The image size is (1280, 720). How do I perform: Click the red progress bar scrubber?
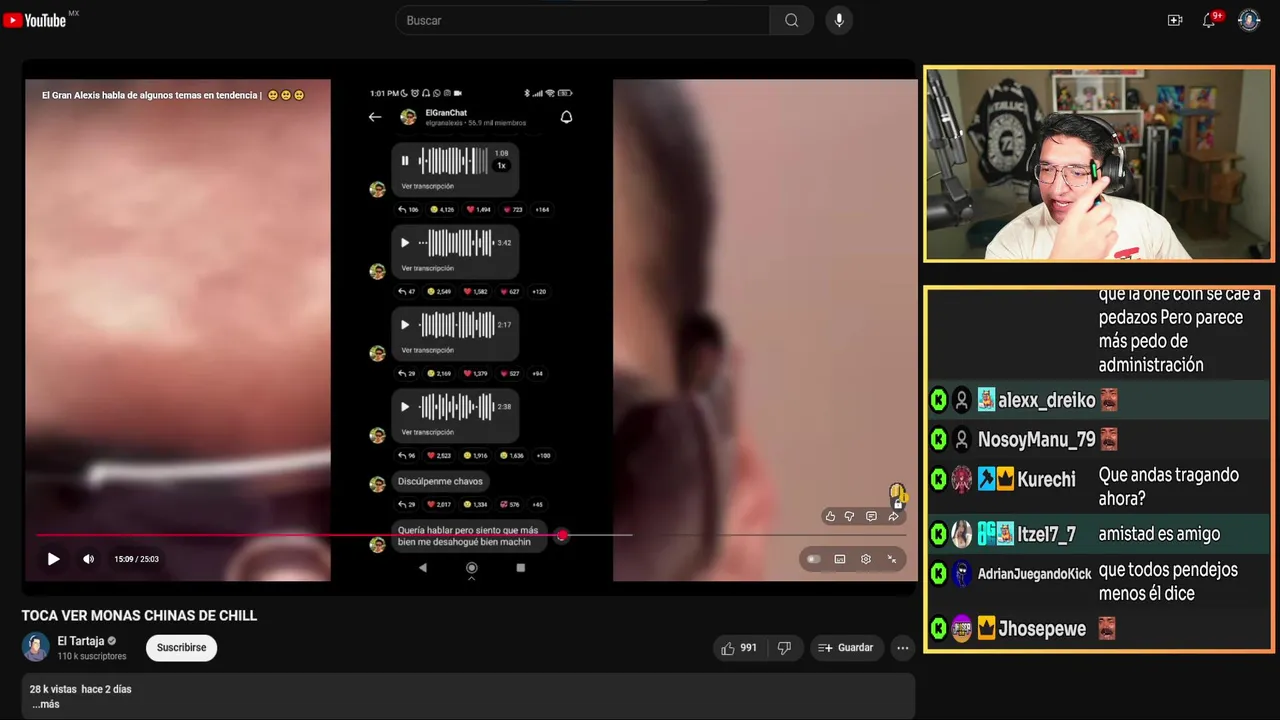coord(562,535)
